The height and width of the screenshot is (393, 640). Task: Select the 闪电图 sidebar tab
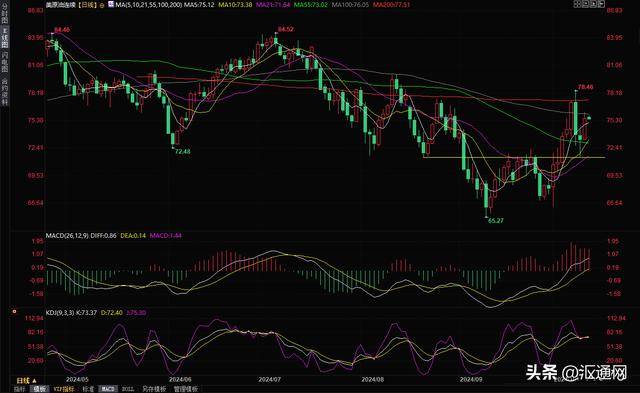[x=5, y=61]
